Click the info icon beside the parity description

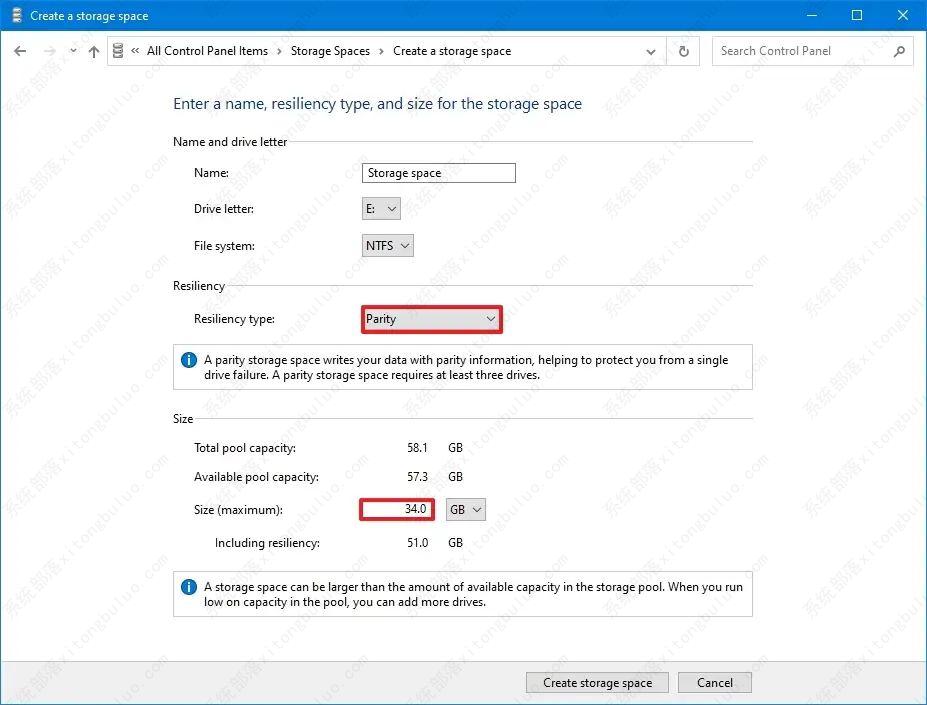pyautogui.click(x=188, y=360)
